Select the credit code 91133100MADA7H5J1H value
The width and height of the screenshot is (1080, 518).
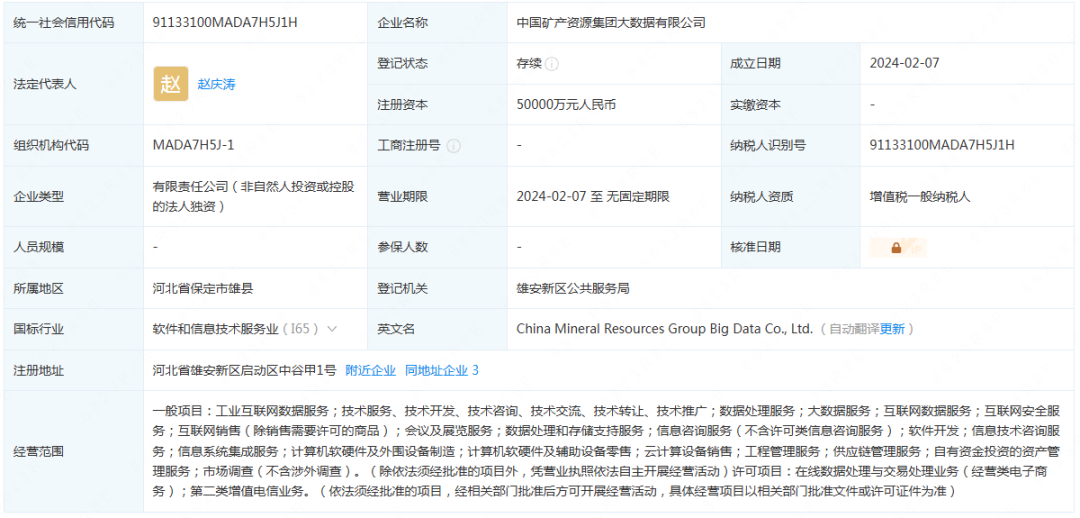(x=225, y=22)
